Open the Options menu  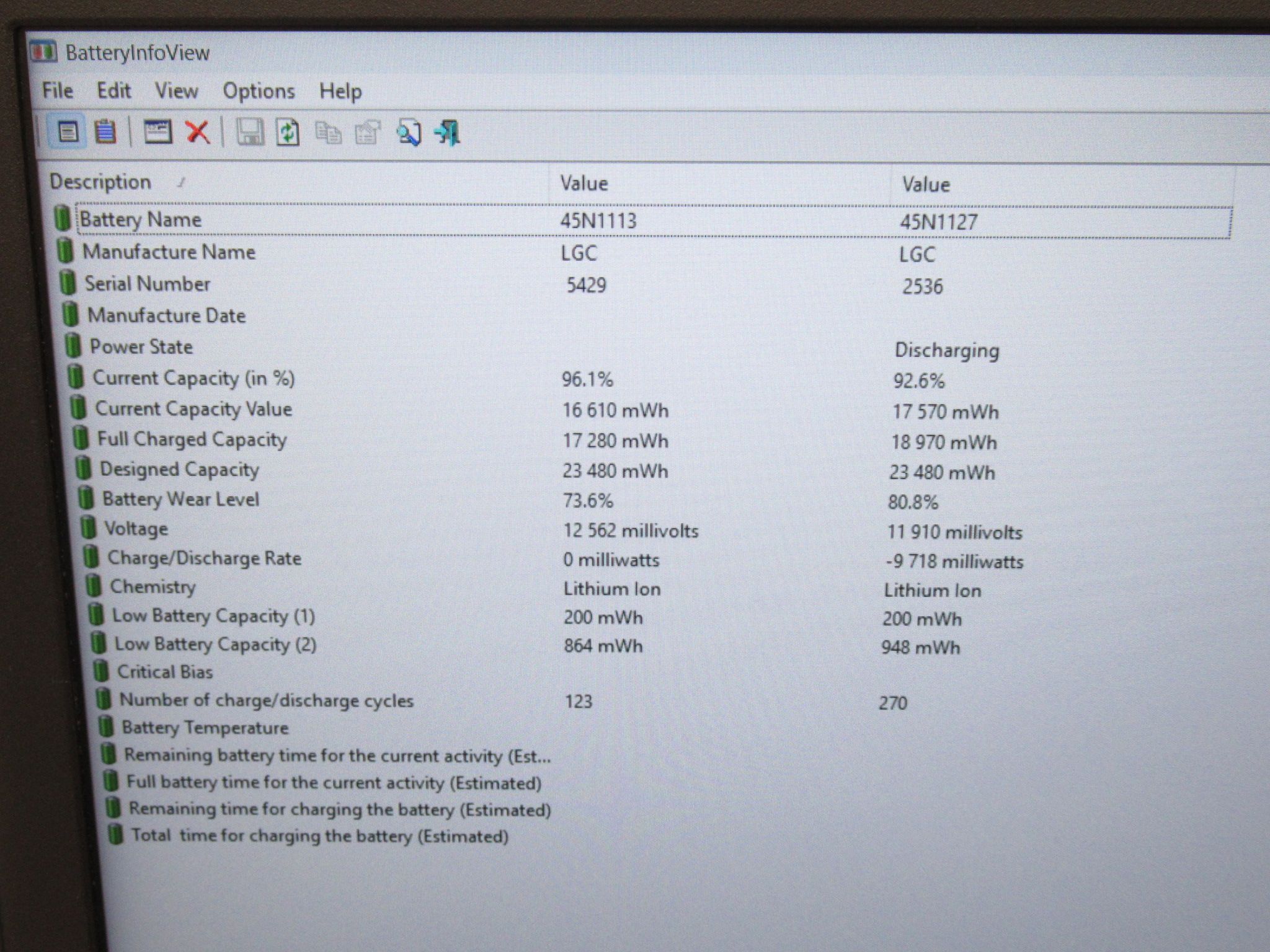pyautogui.click(x=259, y=92)
